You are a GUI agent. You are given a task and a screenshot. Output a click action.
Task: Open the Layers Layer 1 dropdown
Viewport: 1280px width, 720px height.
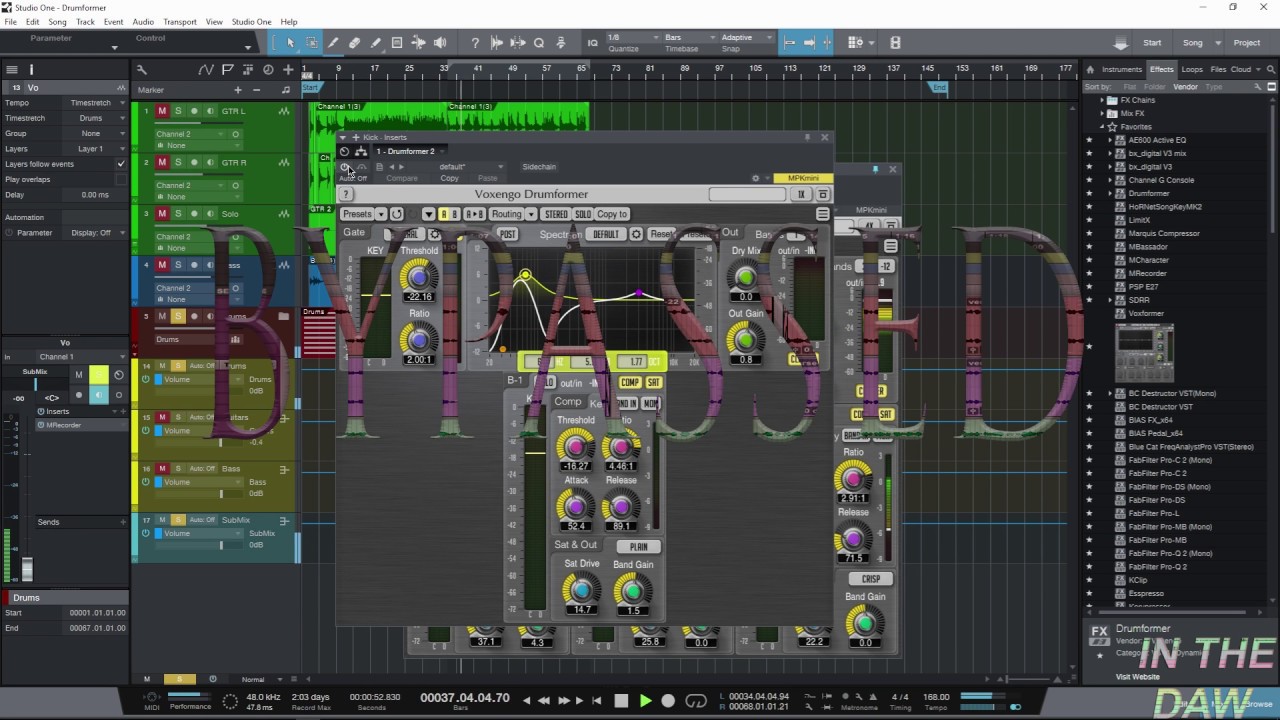(95, 148)
